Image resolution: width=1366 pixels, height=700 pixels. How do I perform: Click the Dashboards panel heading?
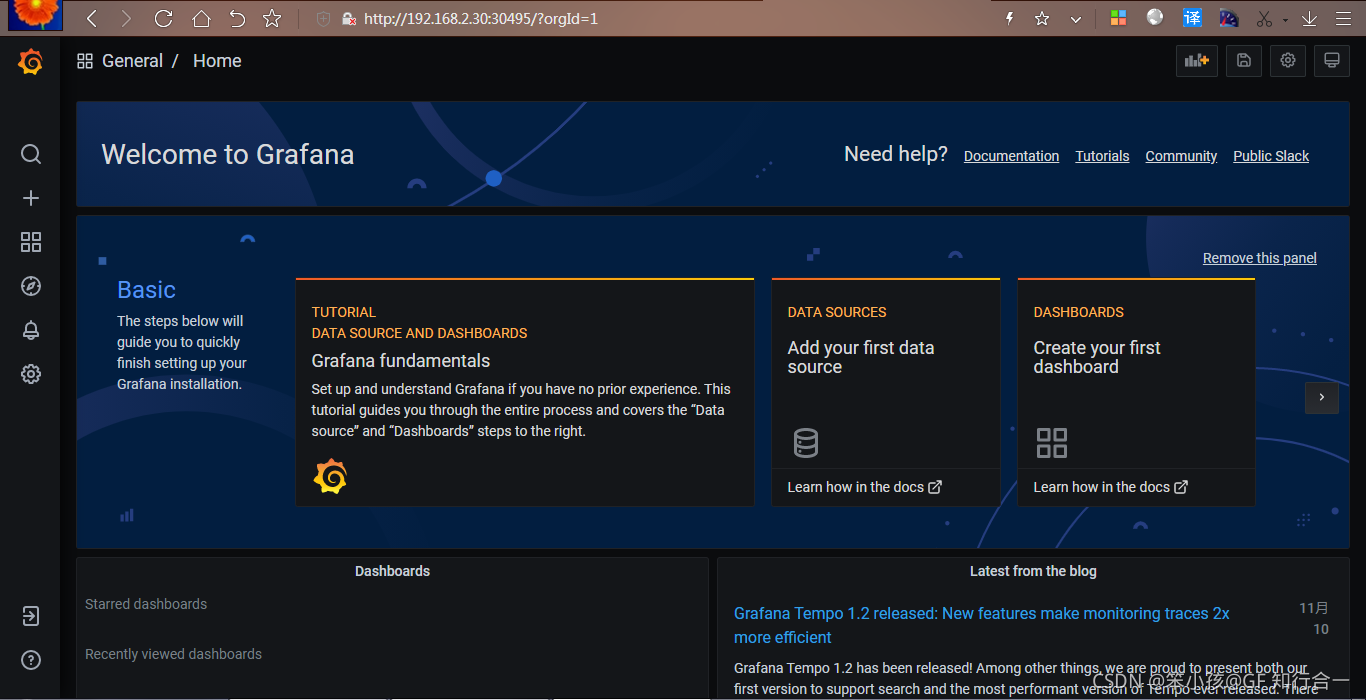click(x=392, y=571)
